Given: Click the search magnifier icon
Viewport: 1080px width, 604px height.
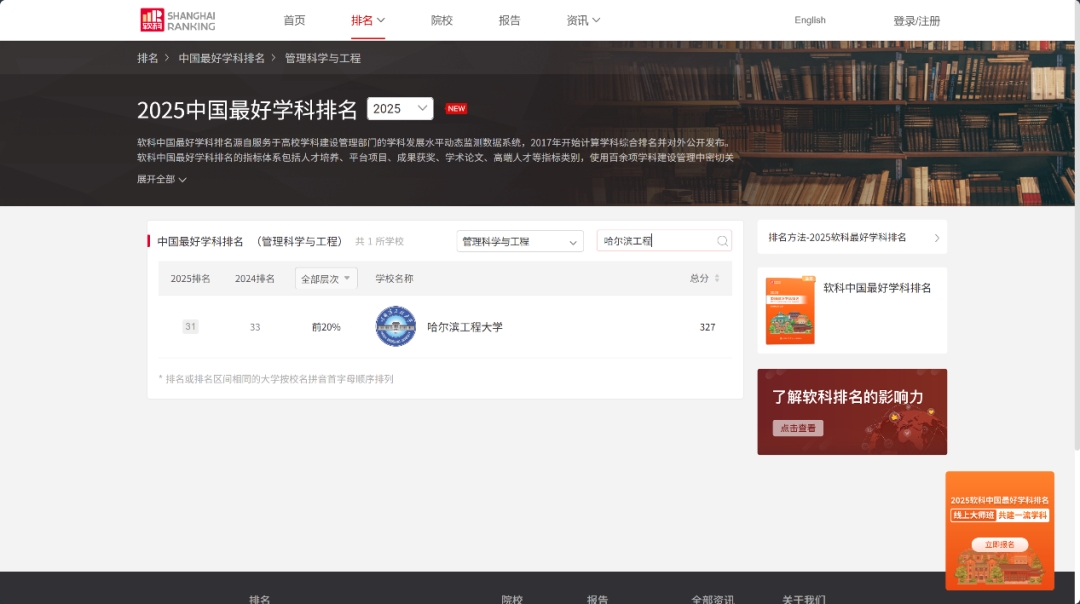Looking at the screenshot, I should [x=722, y=241].
